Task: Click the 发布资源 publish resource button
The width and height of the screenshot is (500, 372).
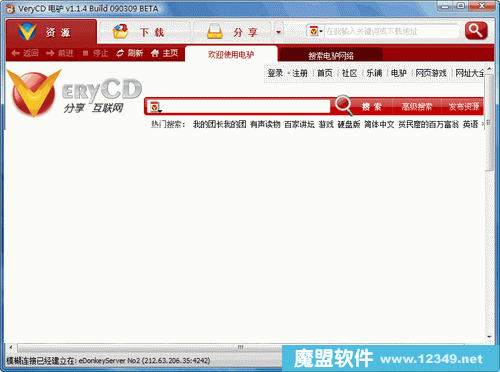Action: (463, 107)
